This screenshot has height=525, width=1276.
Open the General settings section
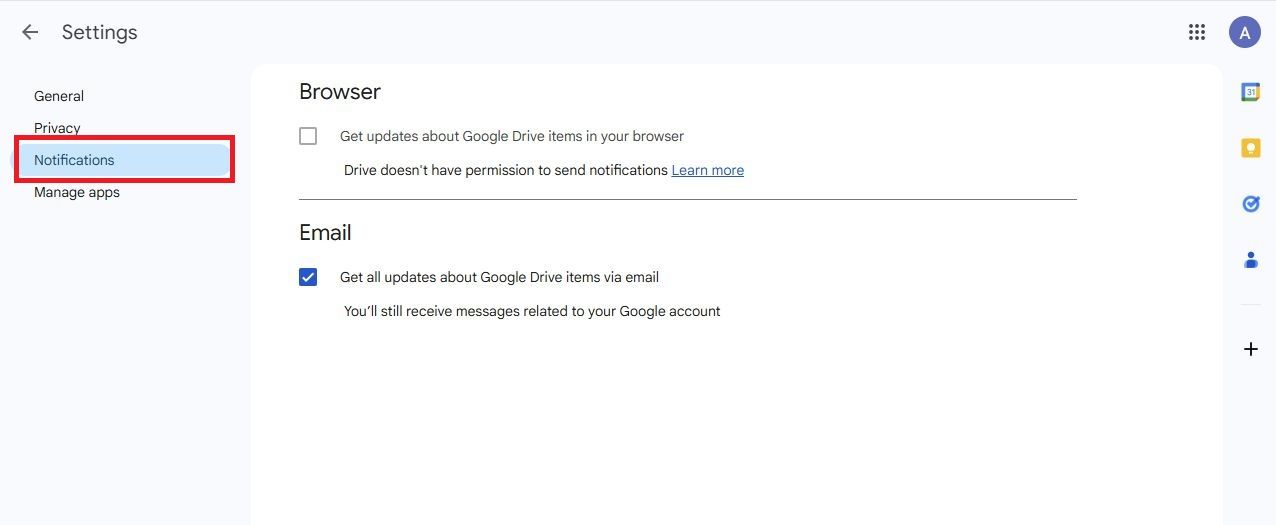point(59,96)
